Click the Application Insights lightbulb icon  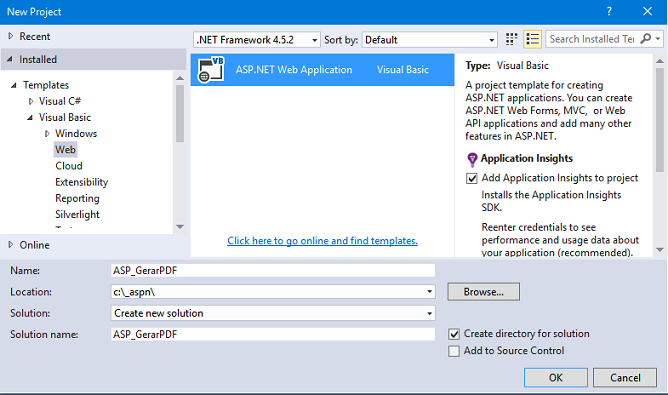click(x=472, y=160)
